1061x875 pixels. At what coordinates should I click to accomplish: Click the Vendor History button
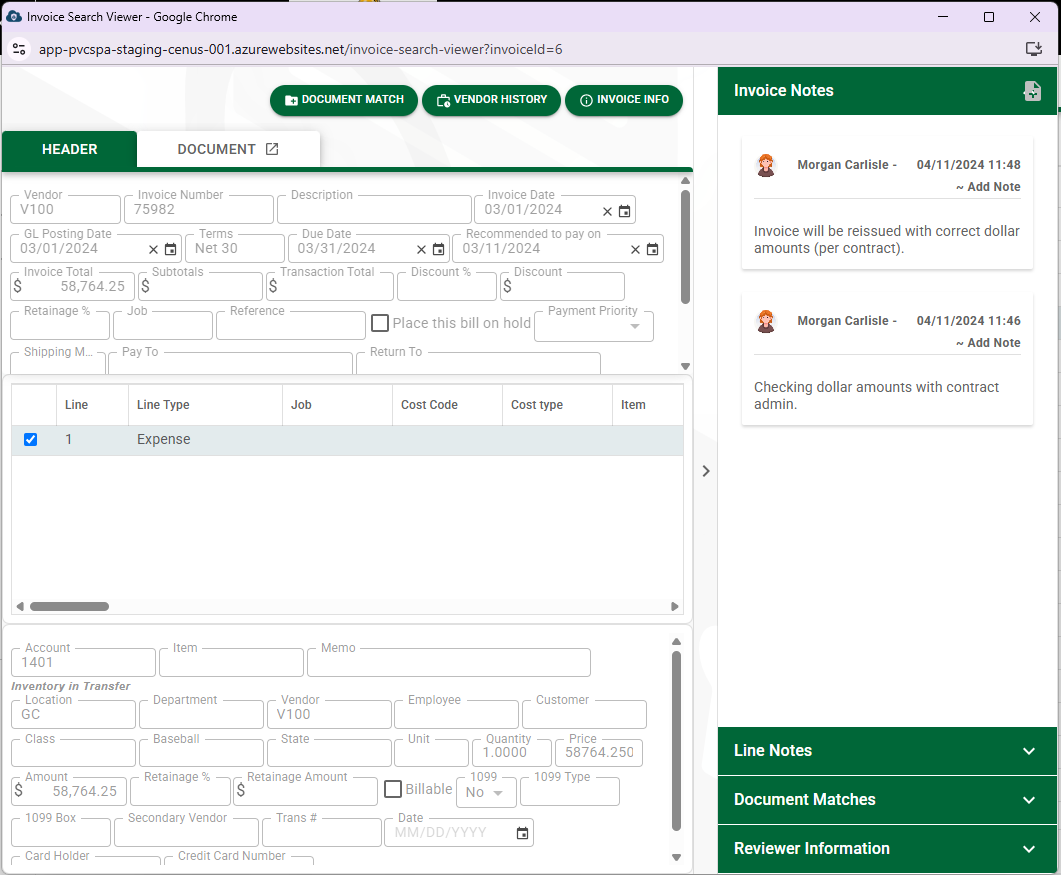[490, 100]
